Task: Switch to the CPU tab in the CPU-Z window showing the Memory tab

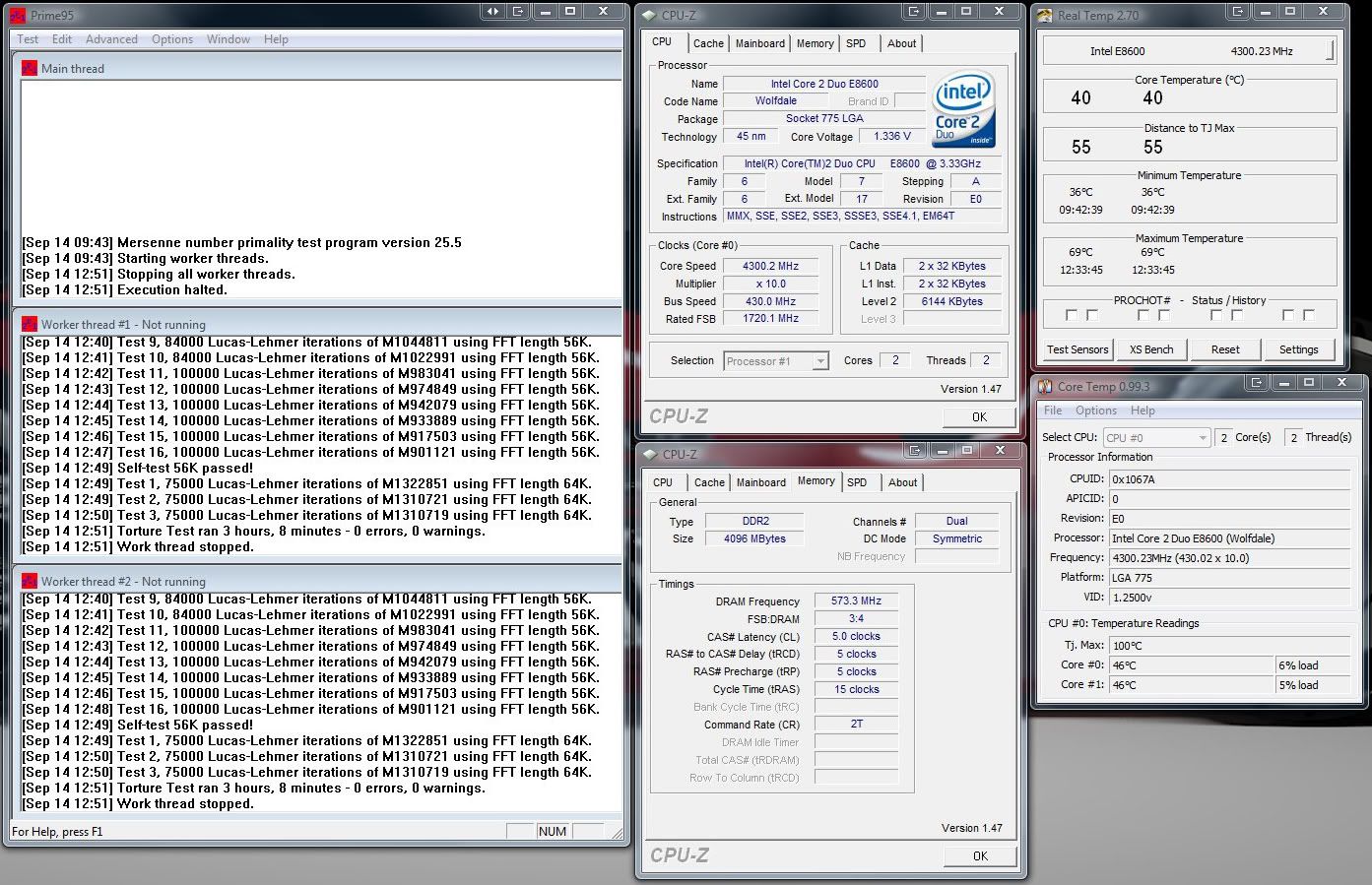Action: [x=663, y=482]
